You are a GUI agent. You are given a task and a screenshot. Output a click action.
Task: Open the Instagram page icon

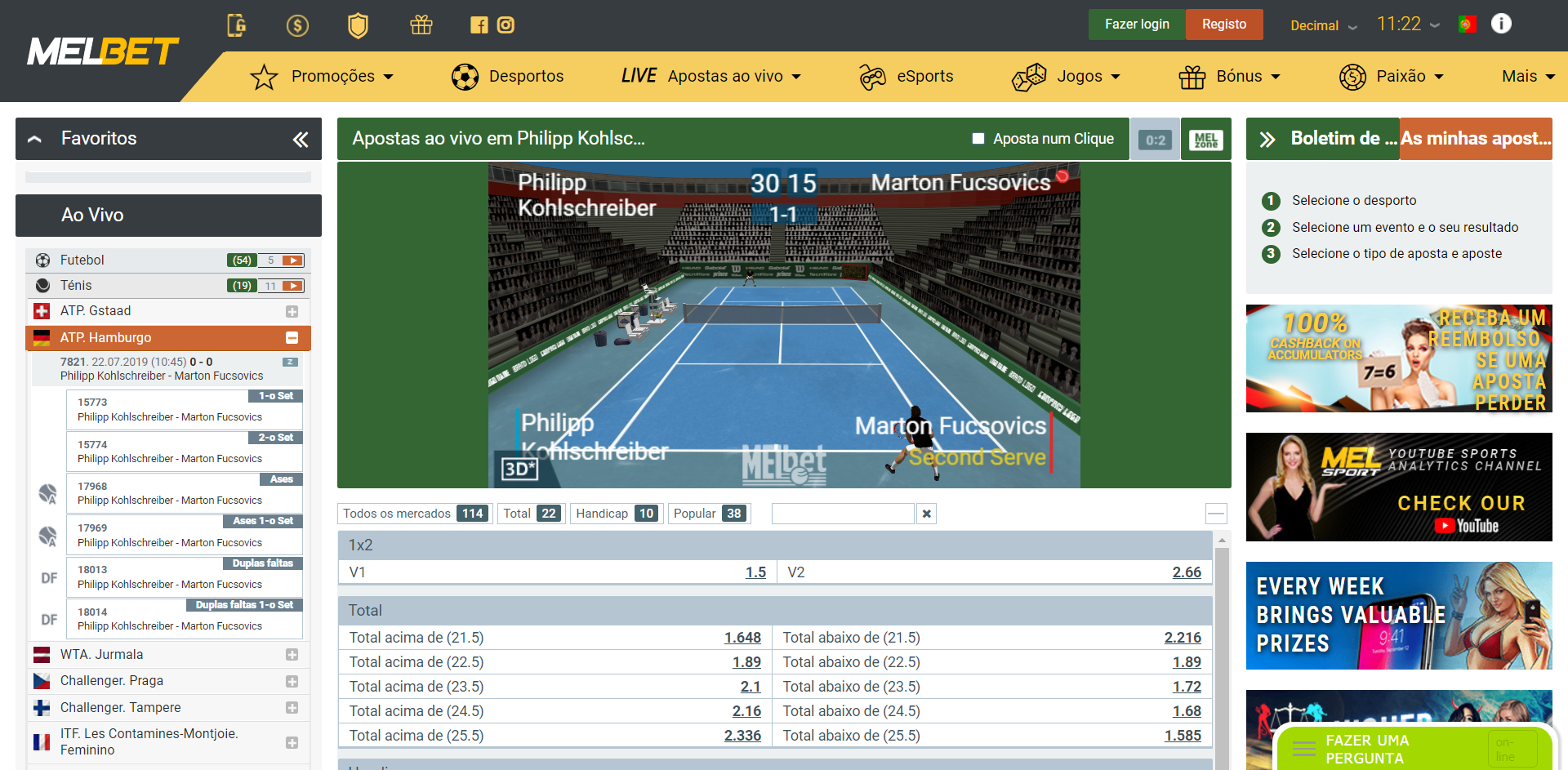(x=506, y=25)
